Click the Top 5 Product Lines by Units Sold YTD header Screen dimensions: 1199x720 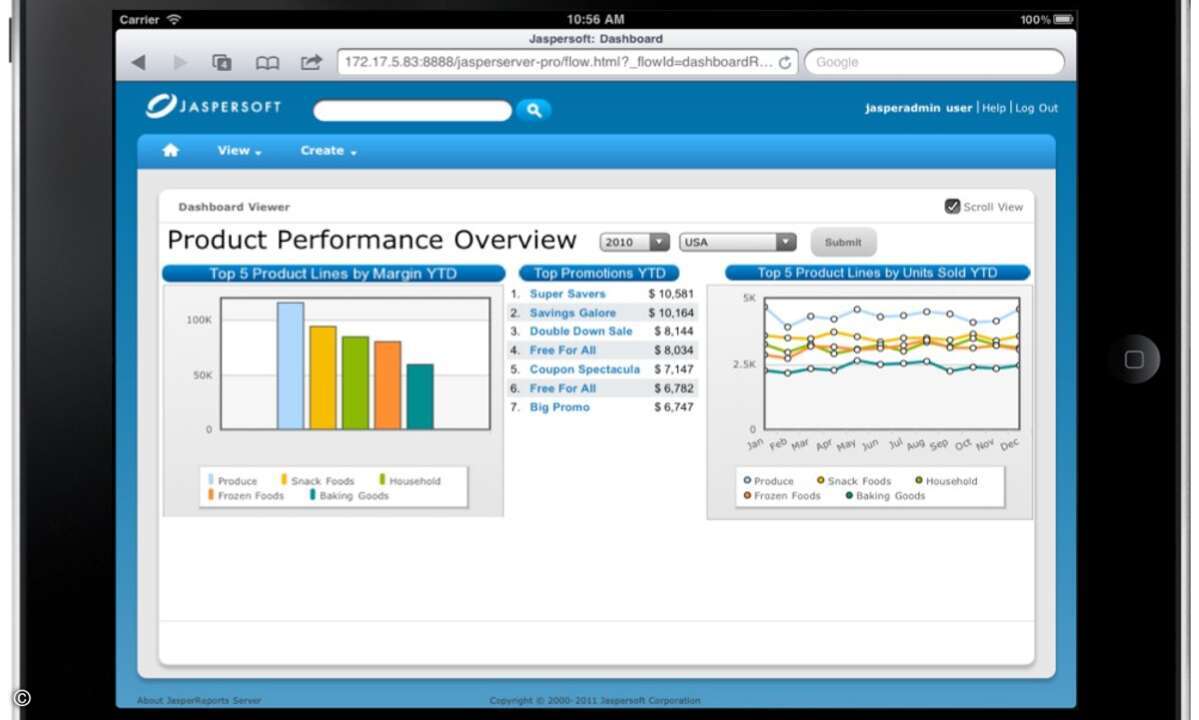point(877,273)
